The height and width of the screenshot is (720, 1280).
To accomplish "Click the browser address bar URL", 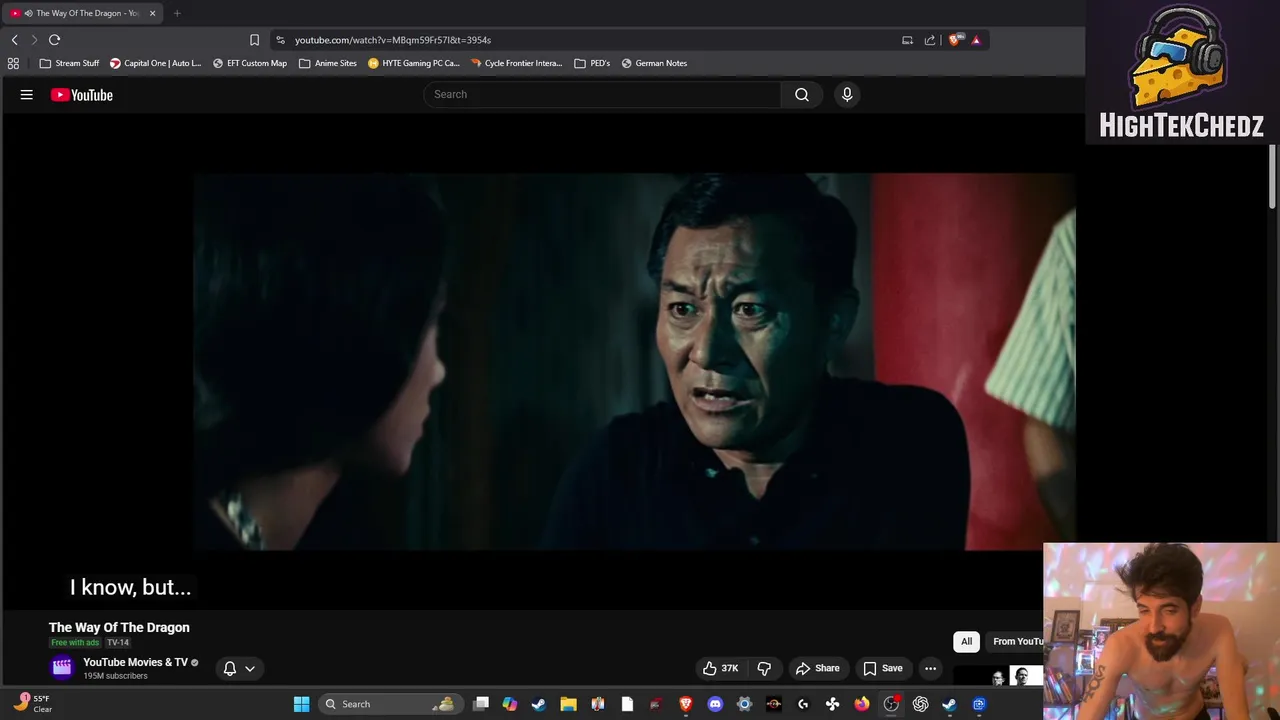I will click(x=393, y=40).
